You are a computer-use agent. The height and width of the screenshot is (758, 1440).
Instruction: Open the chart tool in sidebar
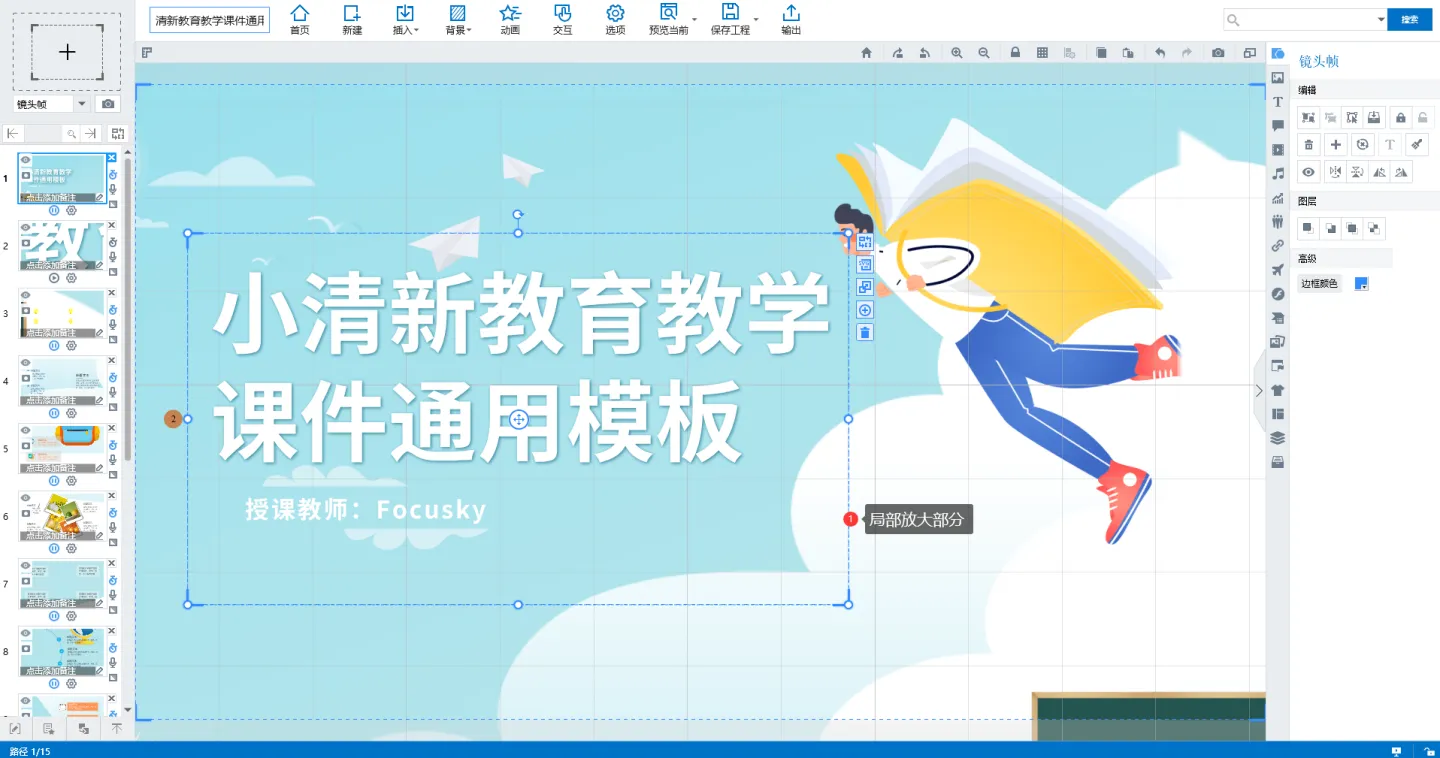click(x=1278, y=198)
